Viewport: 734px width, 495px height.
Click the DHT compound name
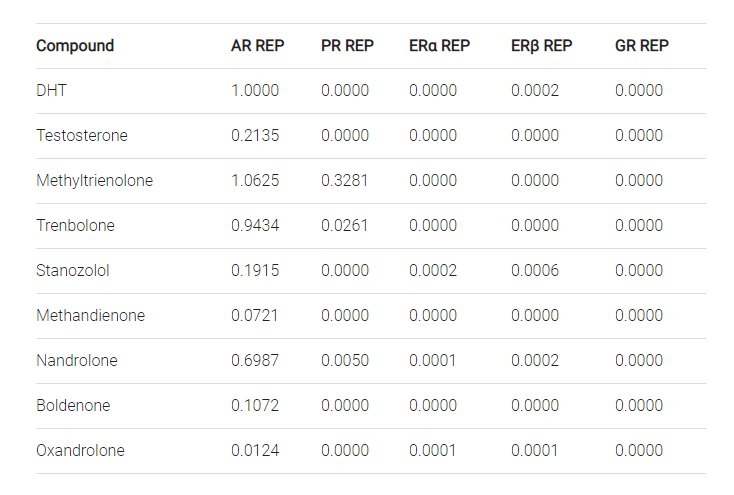pyautogui.click(x=51, y=90)
